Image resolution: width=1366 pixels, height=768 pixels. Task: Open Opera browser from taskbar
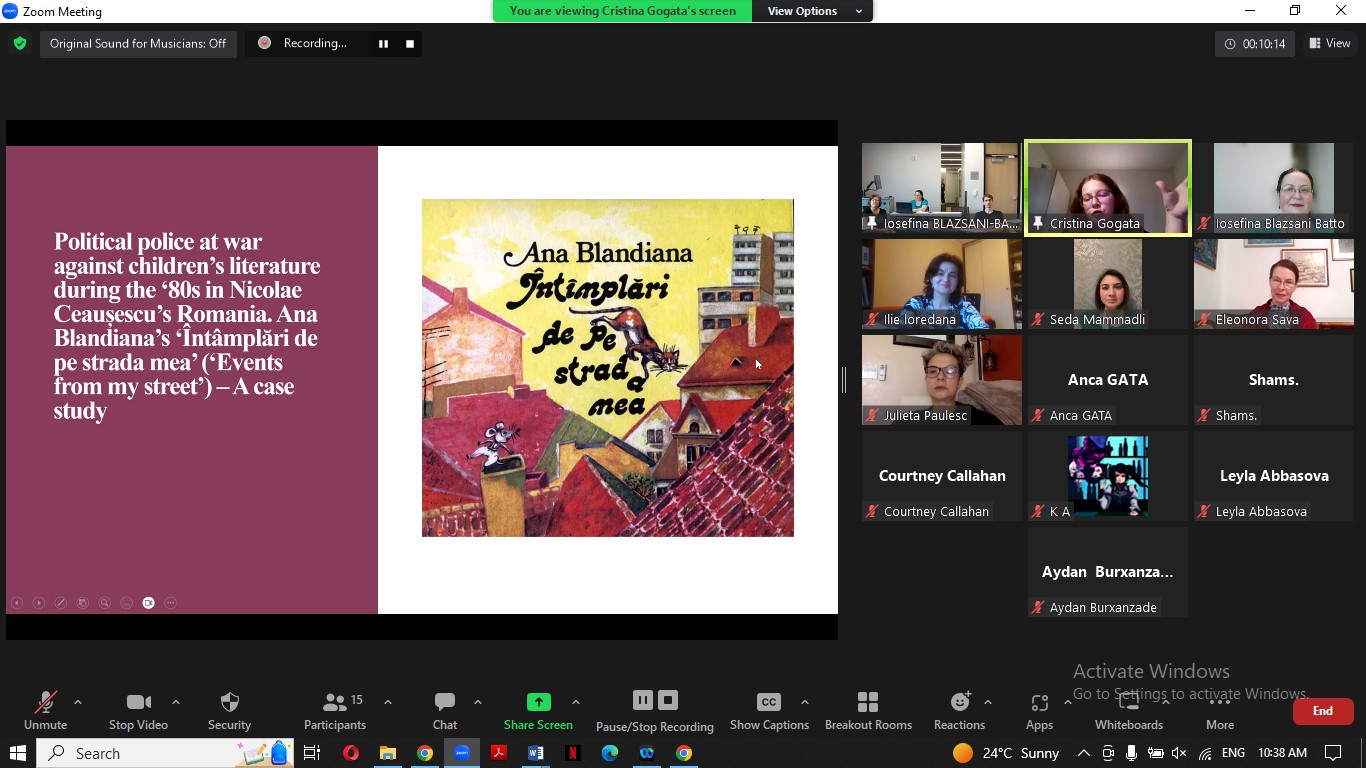pyautogui.click(x=351, y=753)
